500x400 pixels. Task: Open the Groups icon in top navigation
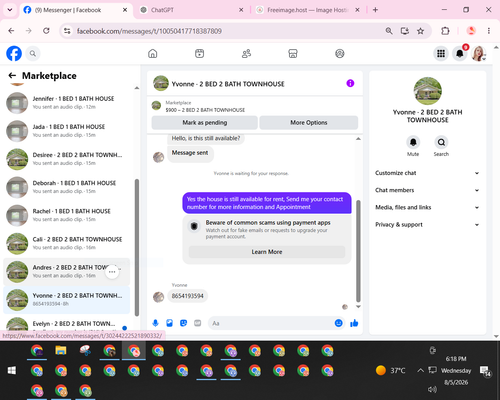340,53
